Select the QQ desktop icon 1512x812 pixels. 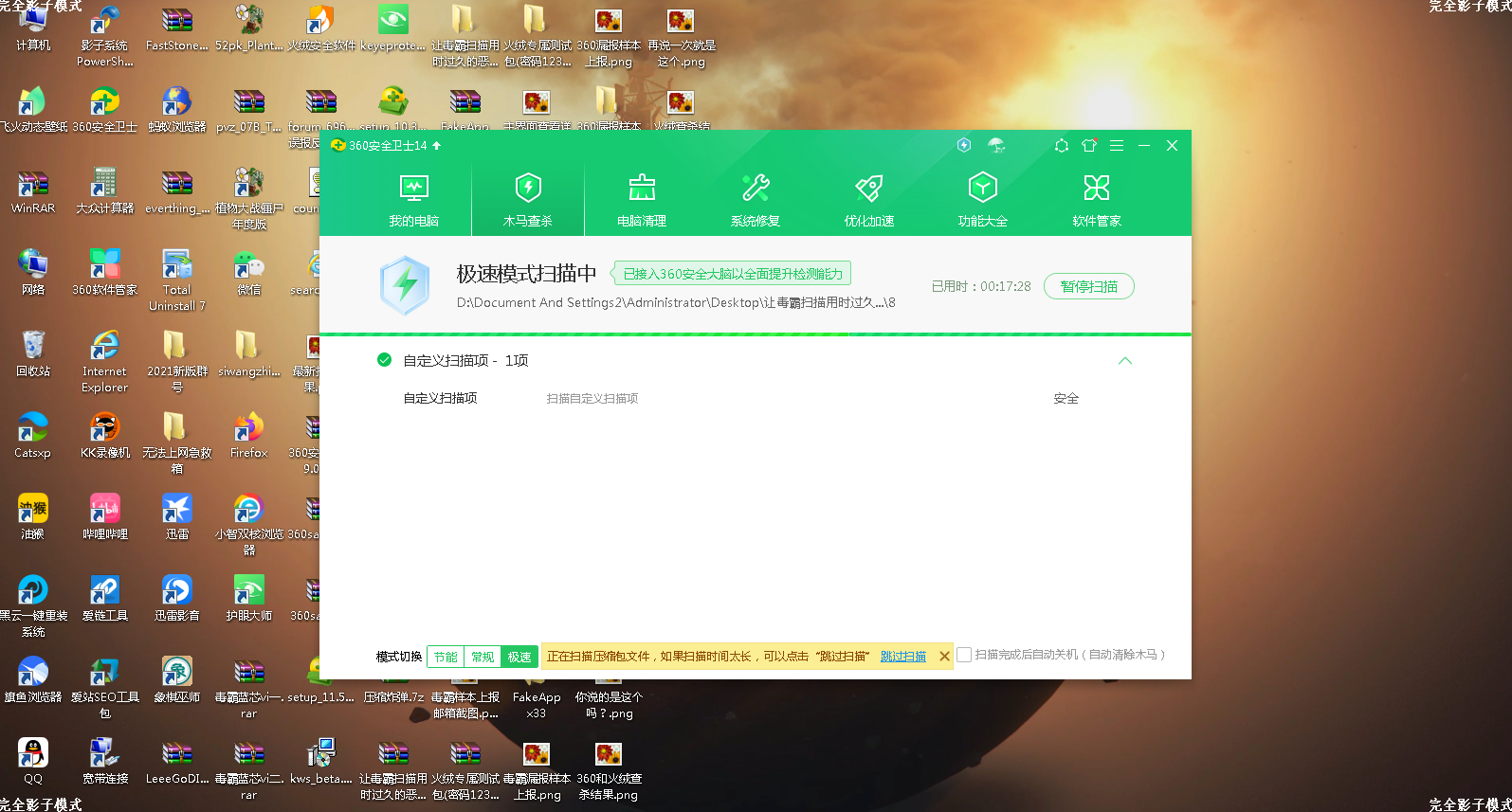pyautogui.click(x=33, y=762)
